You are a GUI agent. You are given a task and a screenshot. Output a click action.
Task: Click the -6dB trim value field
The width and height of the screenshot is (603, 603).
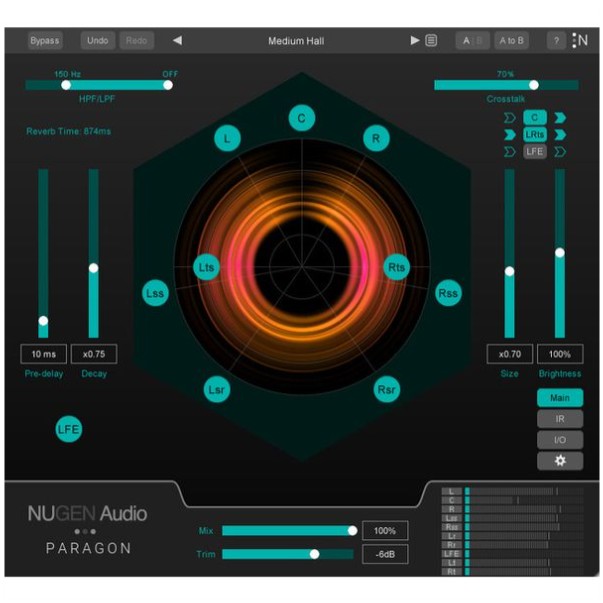click(x=385, y=554)
